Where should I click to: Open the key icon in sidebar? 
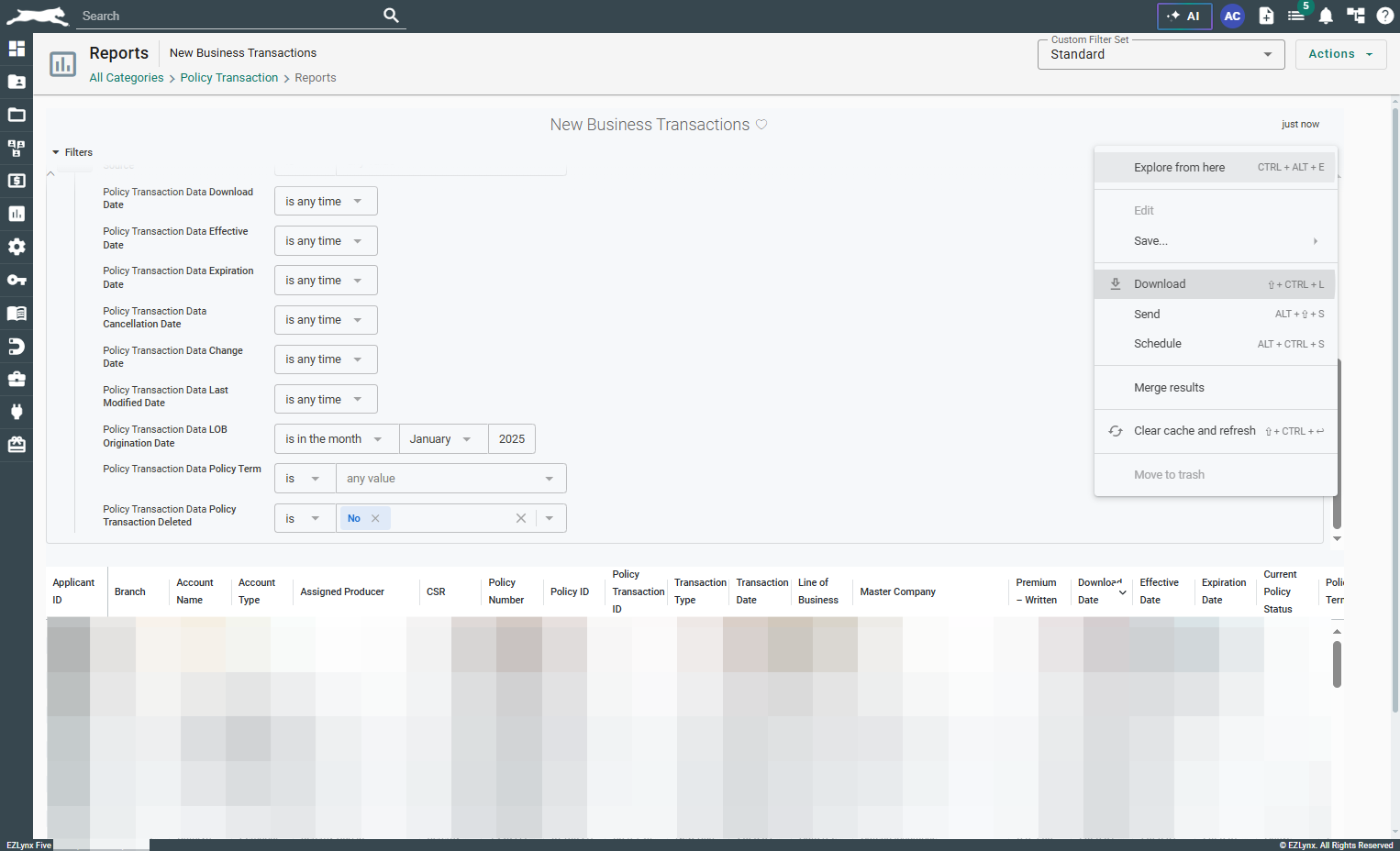point(17,280)
